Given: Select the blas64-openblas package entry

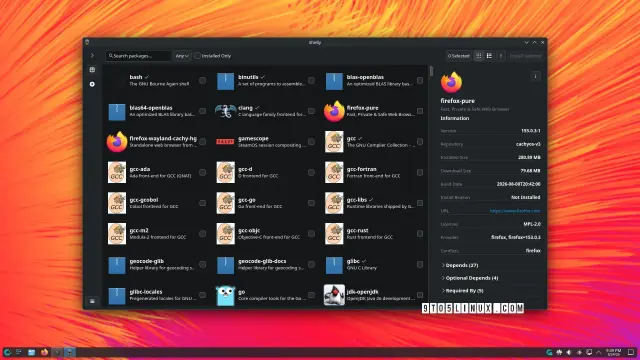Looking at the screenshot, I should [x=157, y=111].
